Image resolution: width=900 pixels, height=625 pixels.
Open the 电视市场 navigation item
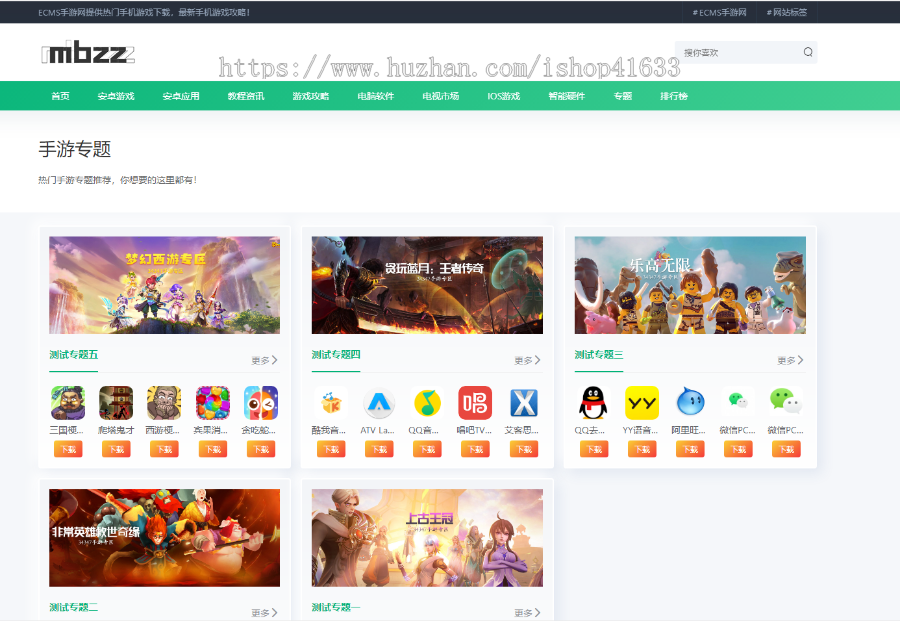[x=440, y=96]
